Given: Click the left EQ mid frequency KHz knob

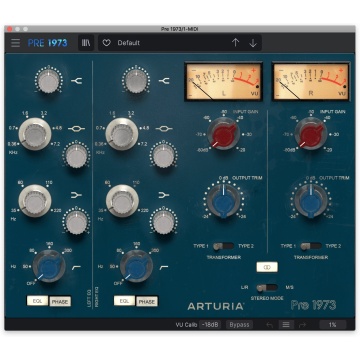Looking at the screenshot, I should tap(35, 134).
